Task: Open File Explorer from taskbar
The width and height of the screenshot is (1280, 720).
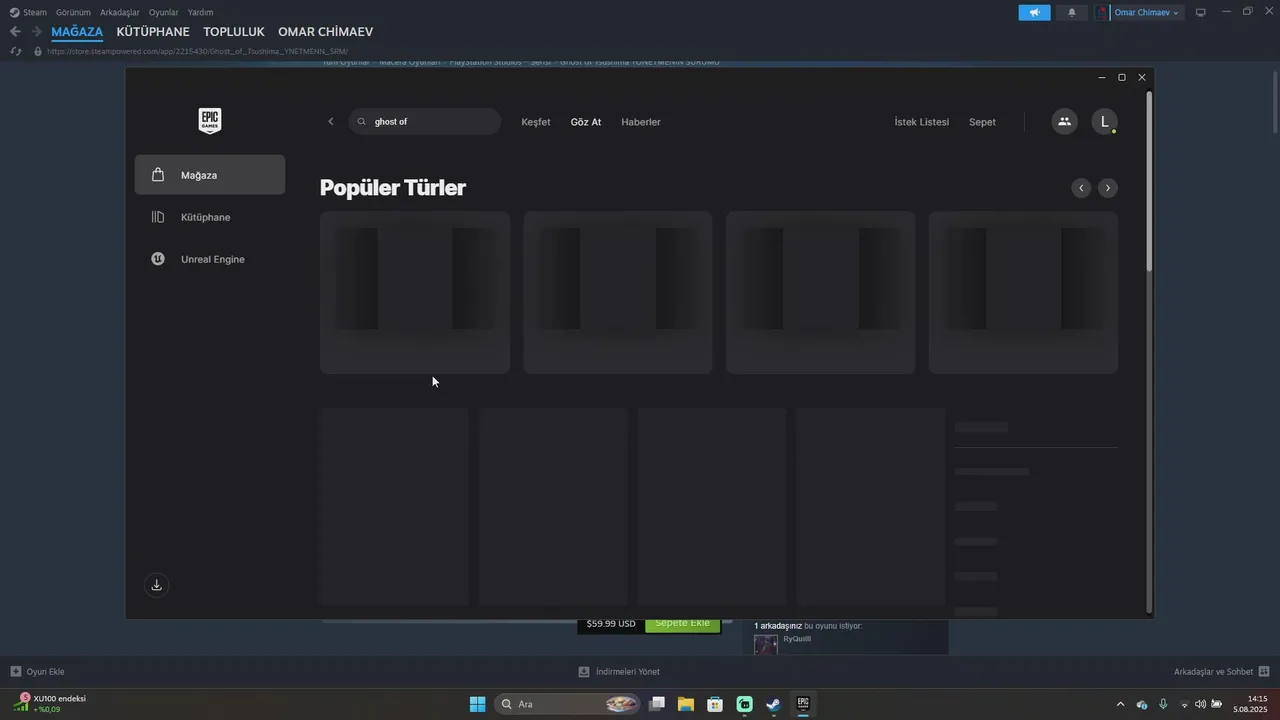Action: click(686, 704)
